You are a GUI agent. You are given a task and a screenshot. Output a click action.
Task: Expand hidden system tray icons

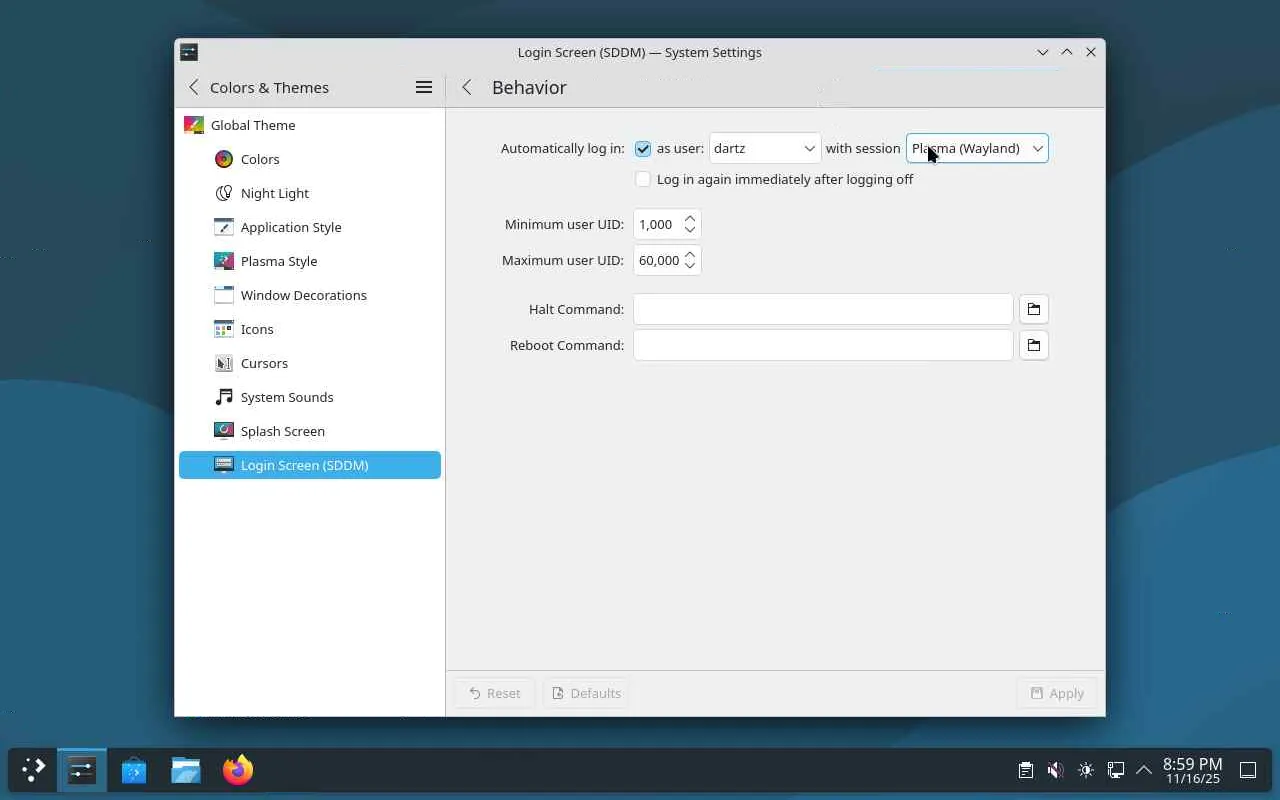tap(1144, 770)
